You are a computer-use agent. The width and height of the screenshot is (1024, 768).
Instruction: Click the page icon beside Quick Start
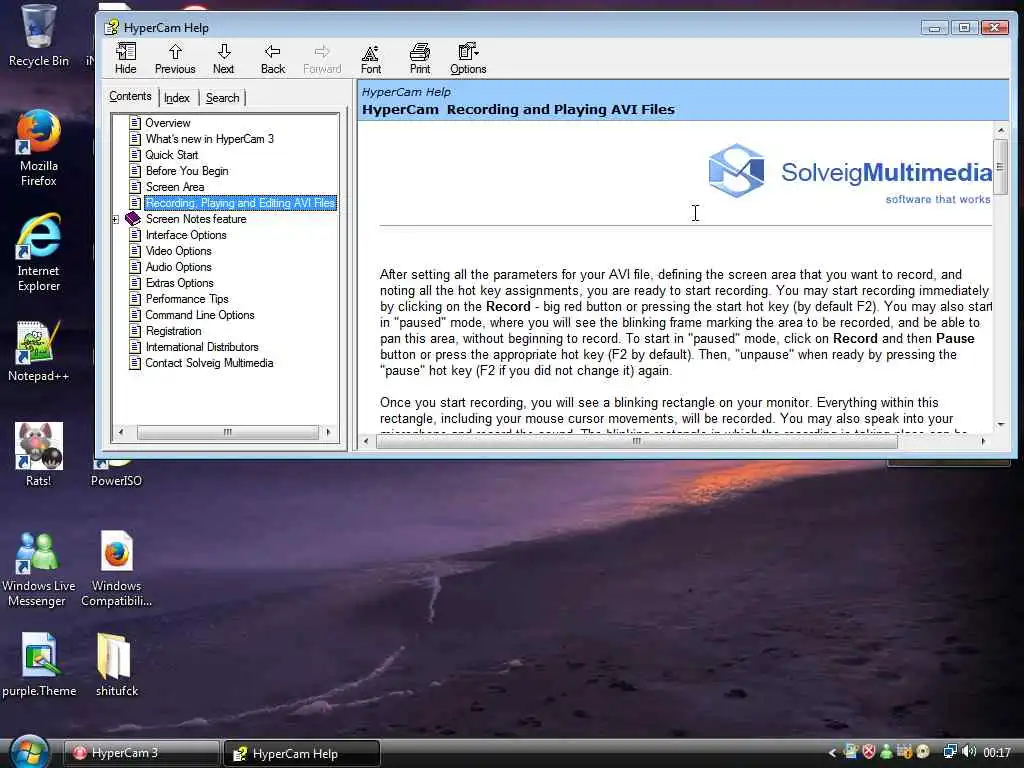[x=135, y=155]
